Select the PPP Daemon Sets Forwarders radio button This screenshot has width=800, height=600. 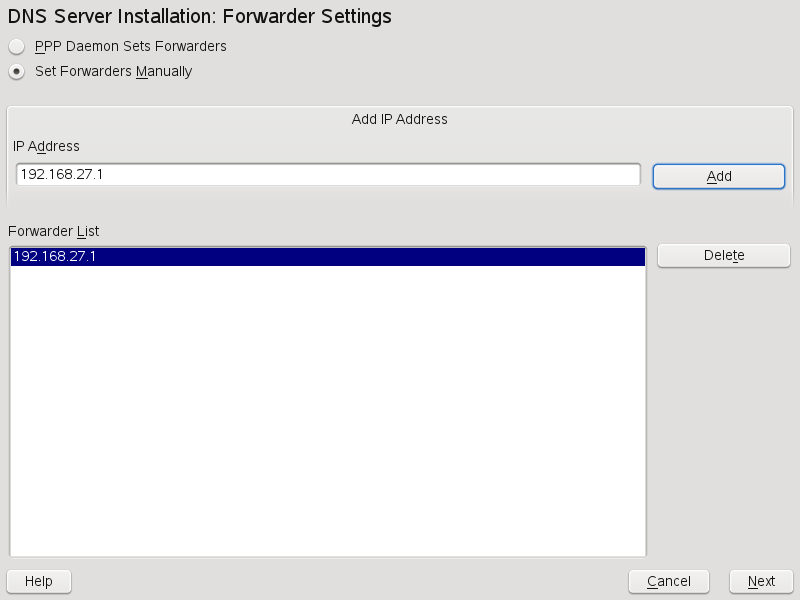(16, 46)
